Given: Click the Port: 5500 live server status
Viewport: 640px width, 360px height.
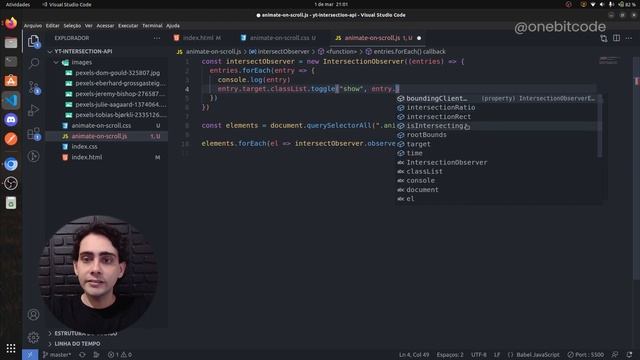Looking at the screenshot, I should (586, 355).
